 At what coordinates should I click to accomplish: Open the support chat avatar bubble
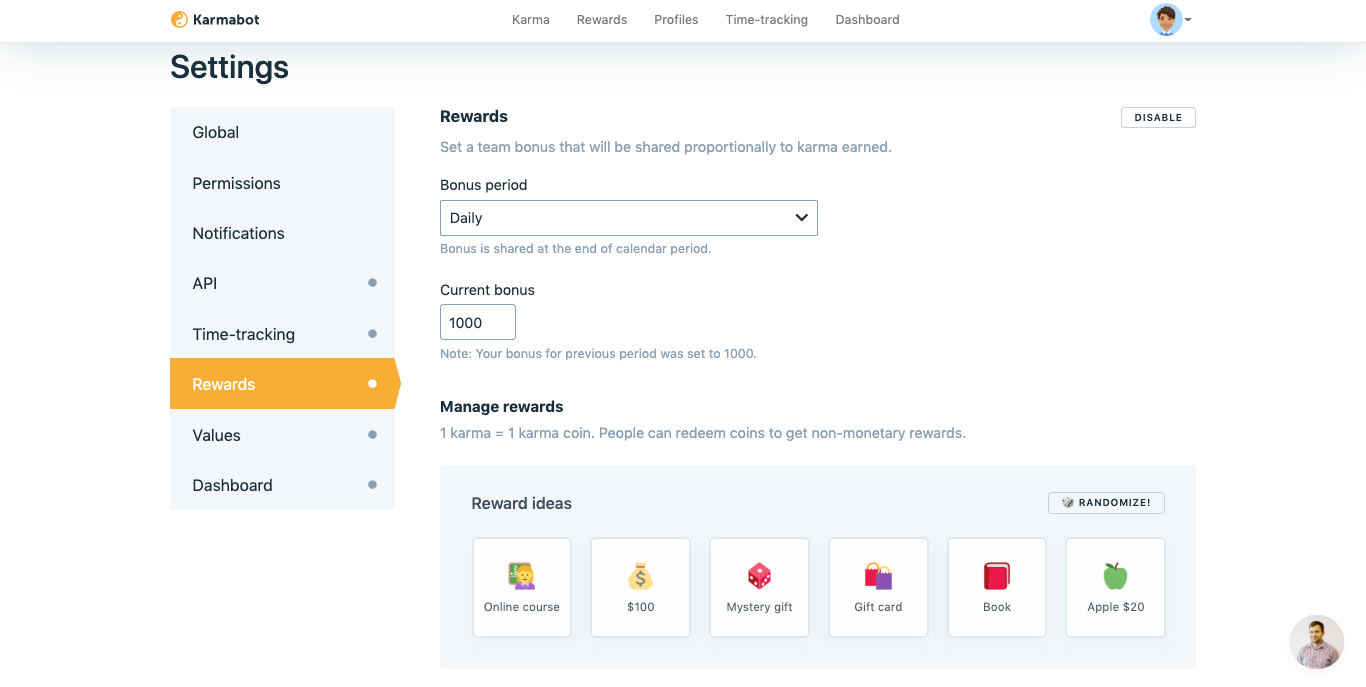pos(1316,641)
